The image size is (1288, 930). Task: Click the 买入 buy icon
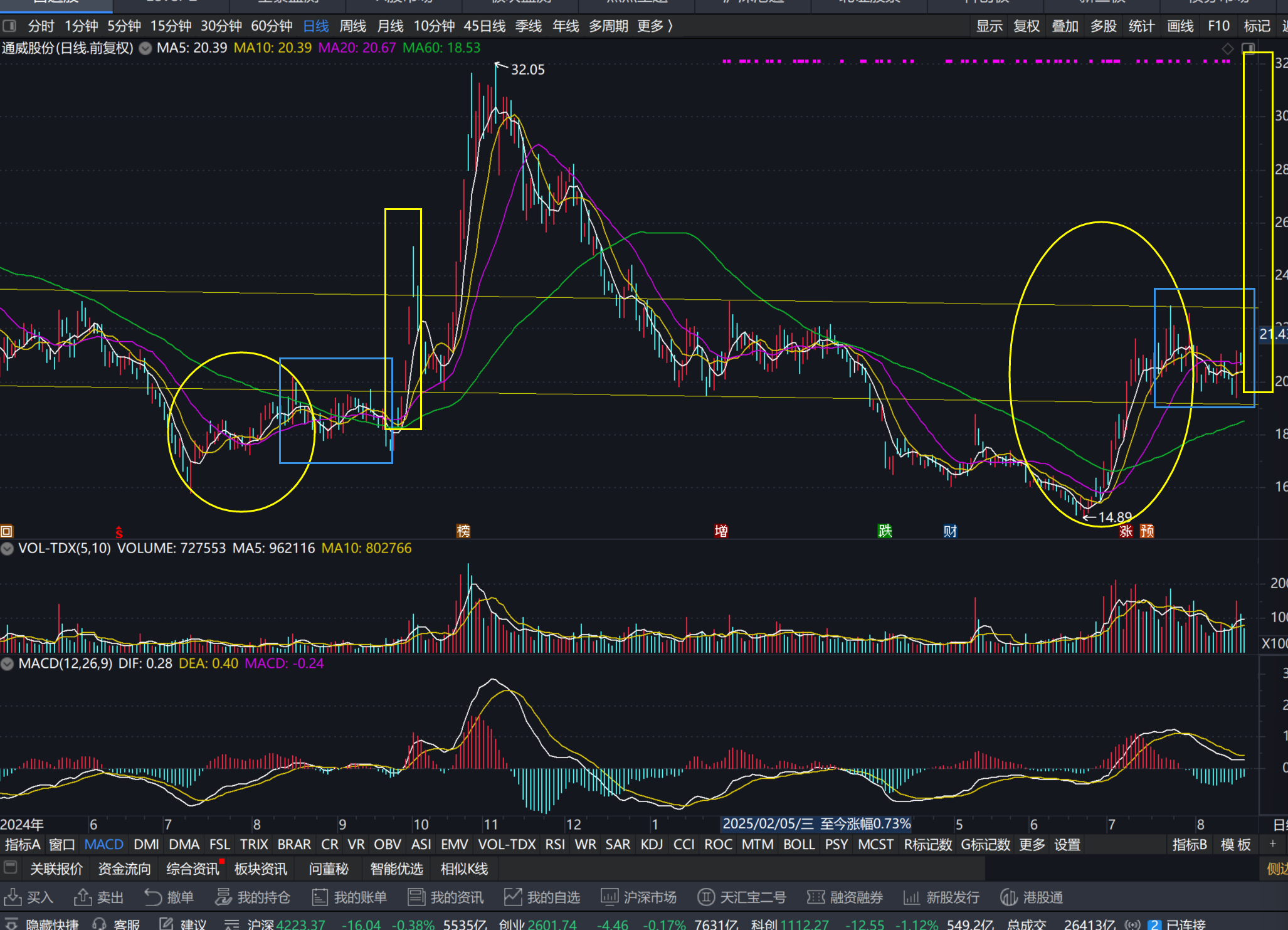[x=13, y=897]
